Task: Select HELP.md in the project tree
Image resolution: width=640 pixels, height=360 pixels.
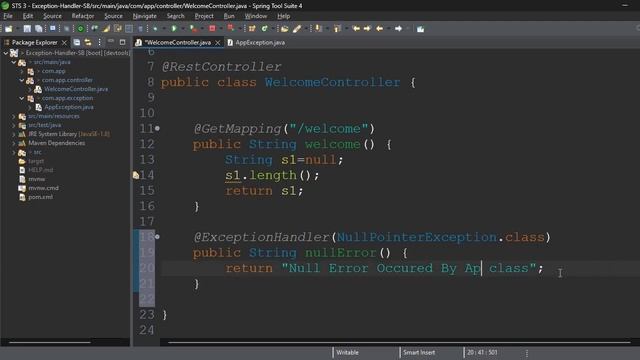Action: tap(40, 170)
